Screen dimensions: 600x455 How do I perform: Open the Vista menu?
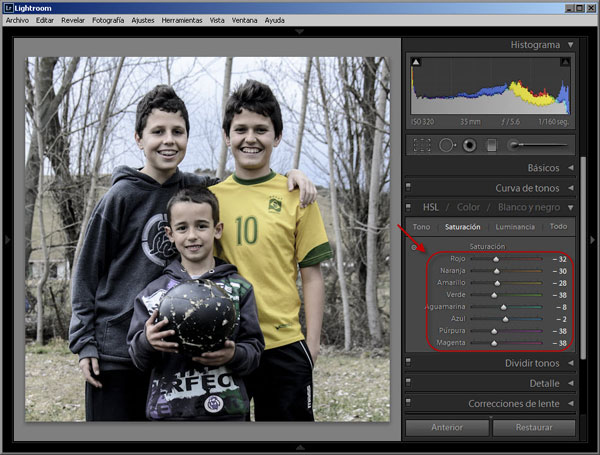(217, 20)
